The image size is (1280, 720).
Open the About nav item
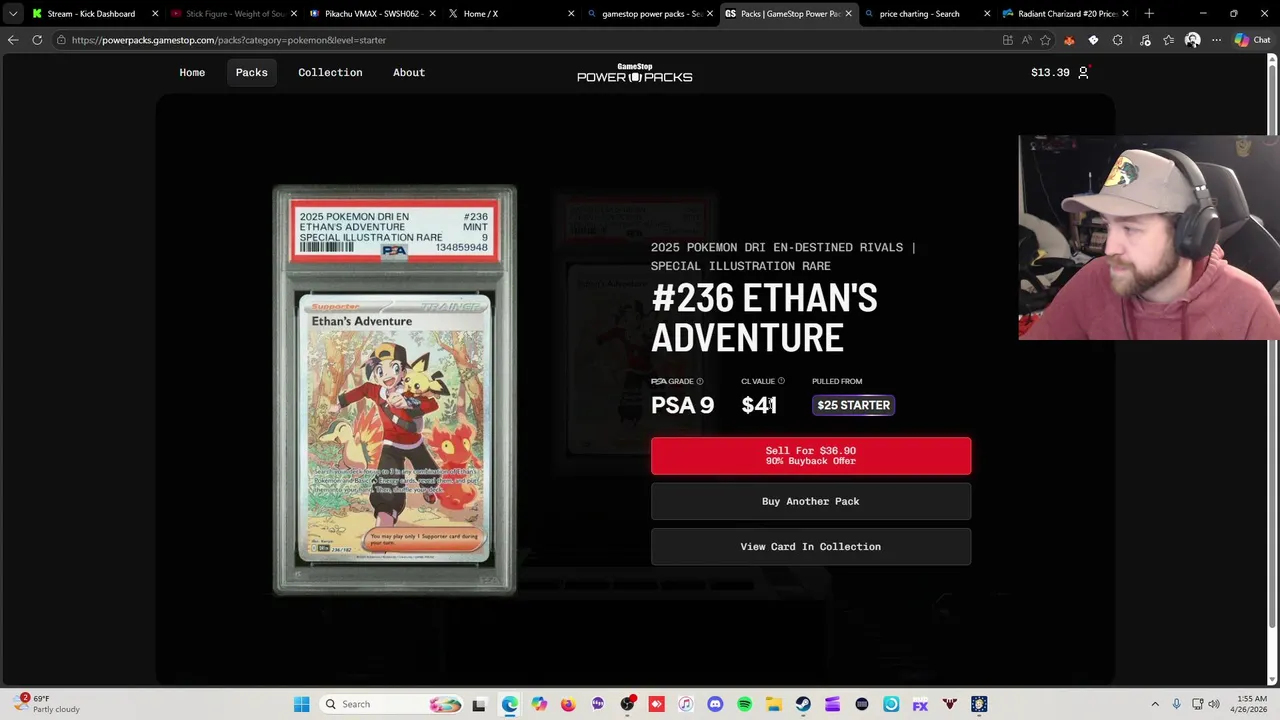coord(409,72)
